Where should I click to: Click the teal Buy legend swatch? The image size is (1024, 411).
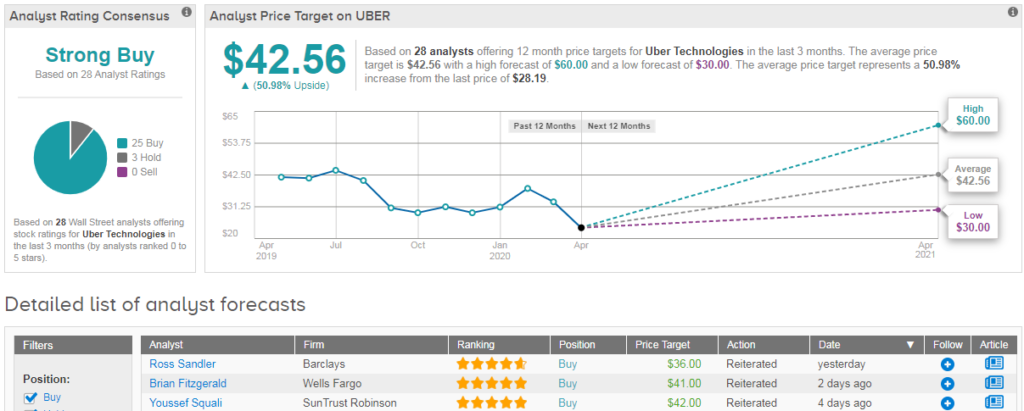tap(121, 143)
